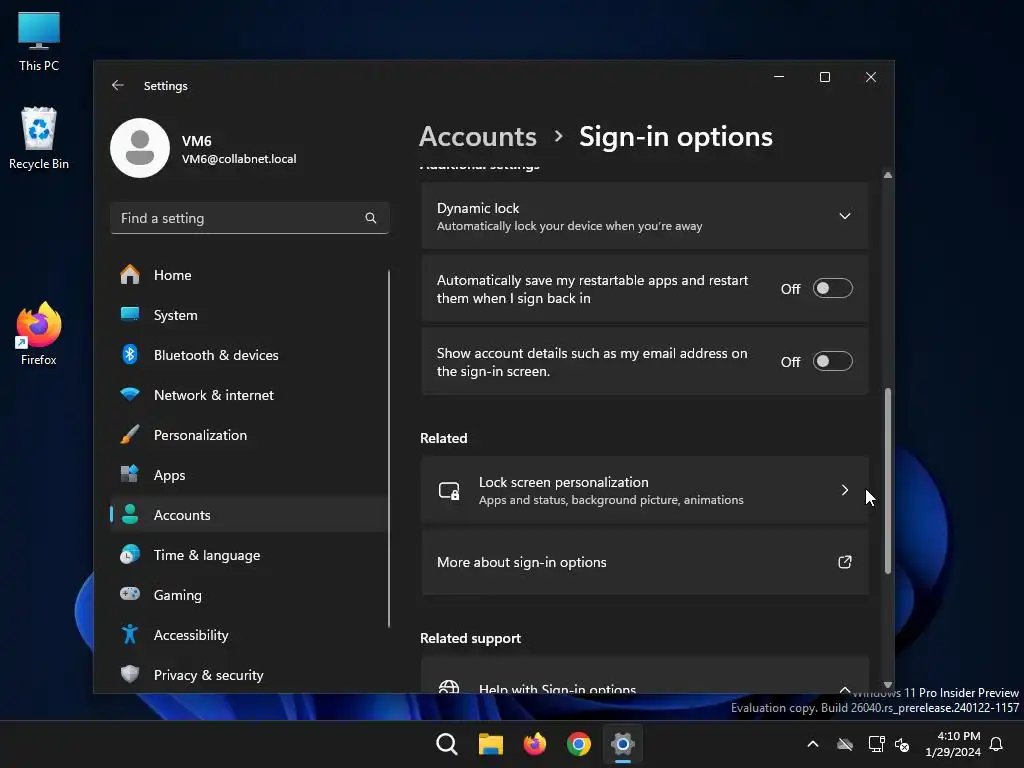Select the Firefox desktop shortcut
Image resolution: width=1024 pixels, height=768 pixels.
pos(39,334)
